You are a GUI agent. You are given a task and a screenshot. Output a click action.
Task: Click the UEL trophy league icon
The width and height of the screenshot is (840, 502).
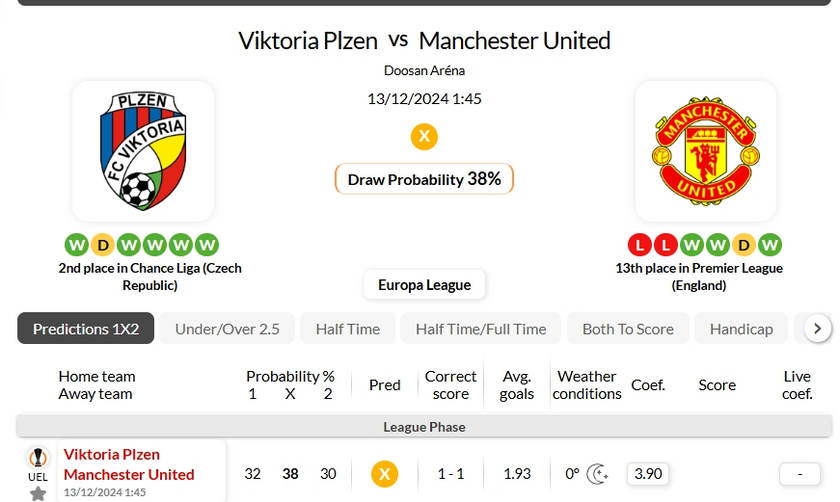pyautogui.click(x=38, y=458)
